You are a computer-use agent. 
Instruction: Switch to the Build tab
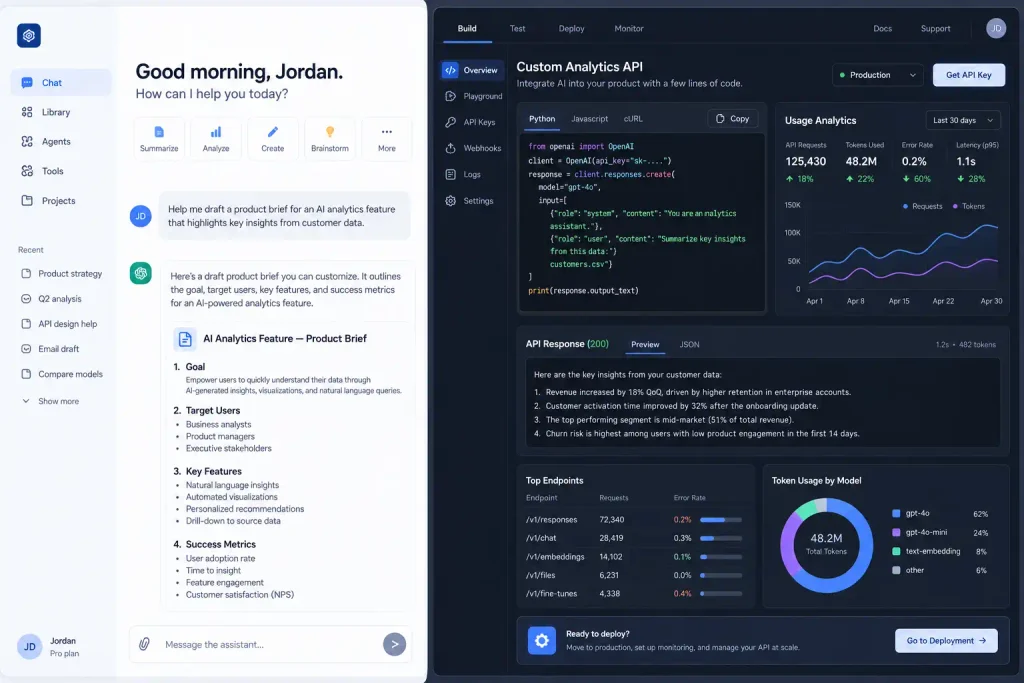pyautogui.click(x=467, y=29)
